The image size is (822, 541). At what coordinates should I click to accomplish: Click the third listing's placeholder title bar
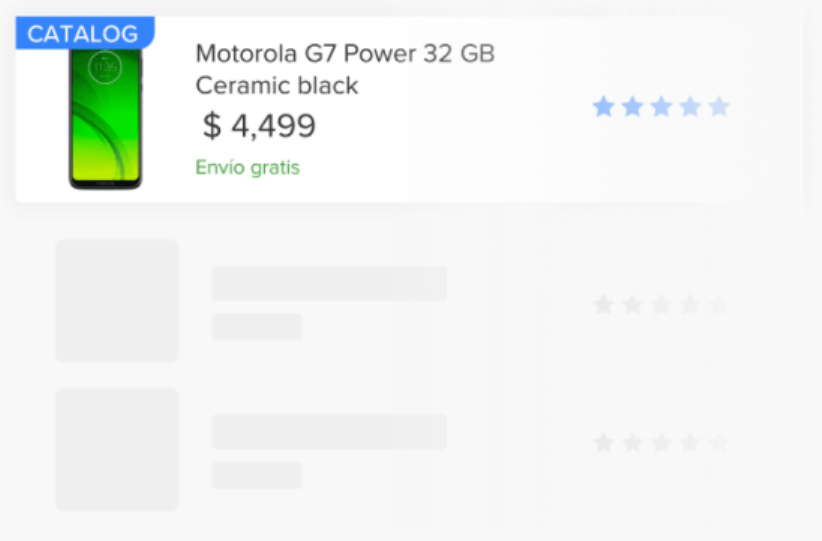pyautogui.click(x=329, y=432)
